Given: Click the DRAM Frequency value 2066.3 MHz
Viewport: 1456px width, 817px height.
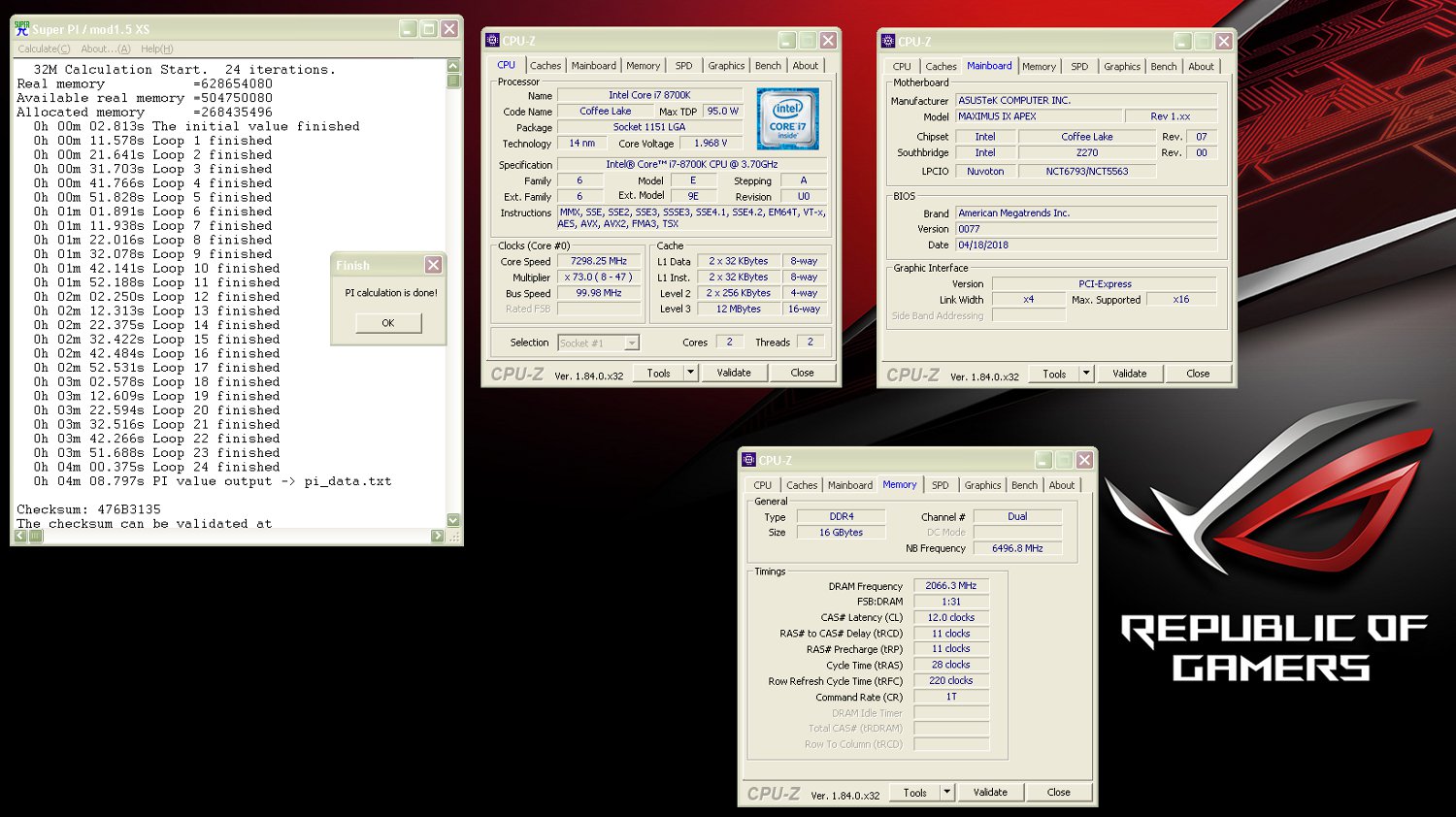Looking at the screenshot, I should 951,586.
